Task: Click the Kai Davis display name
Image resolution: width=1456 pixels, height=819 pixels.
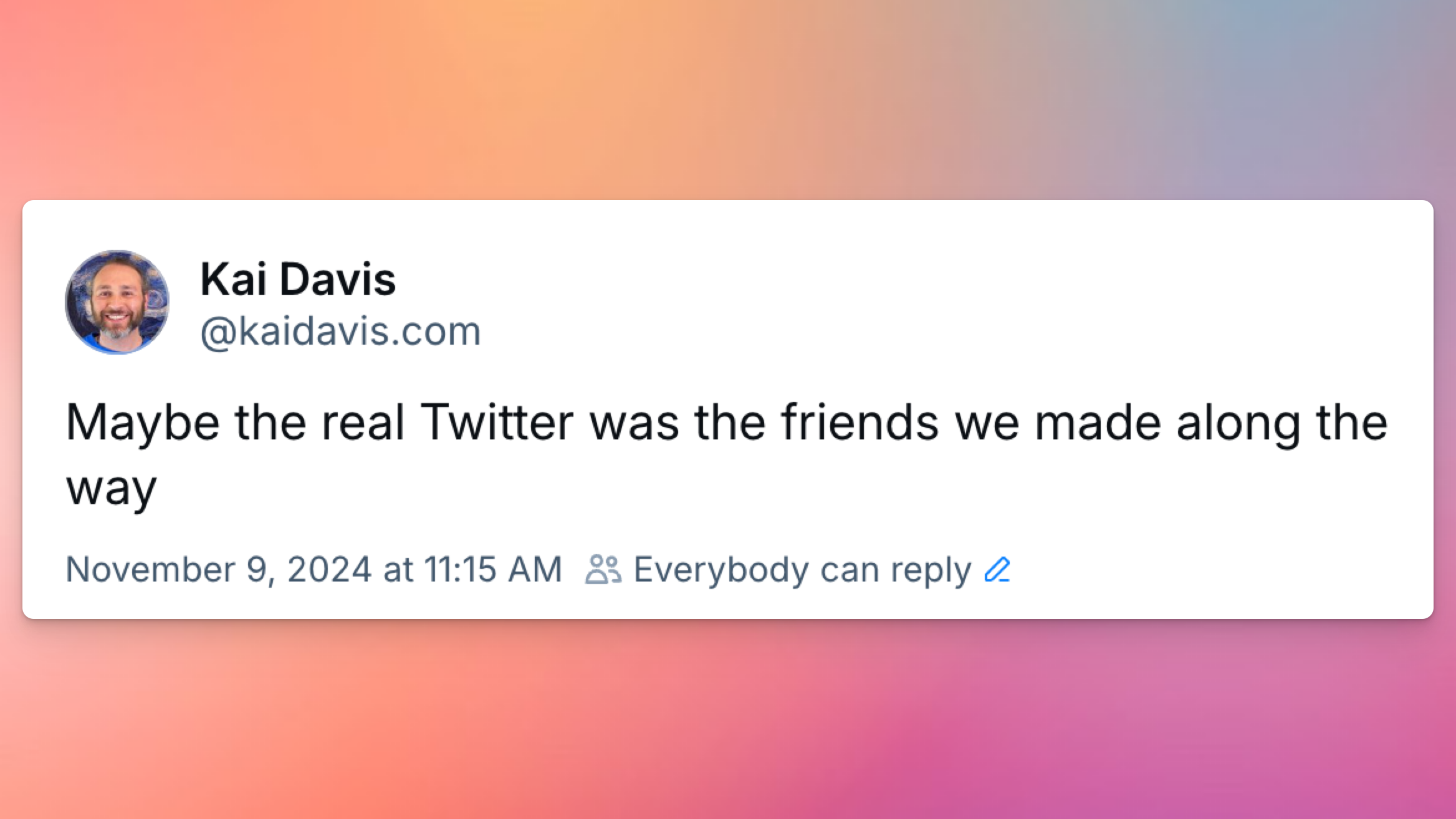Action: click(298, 279)
